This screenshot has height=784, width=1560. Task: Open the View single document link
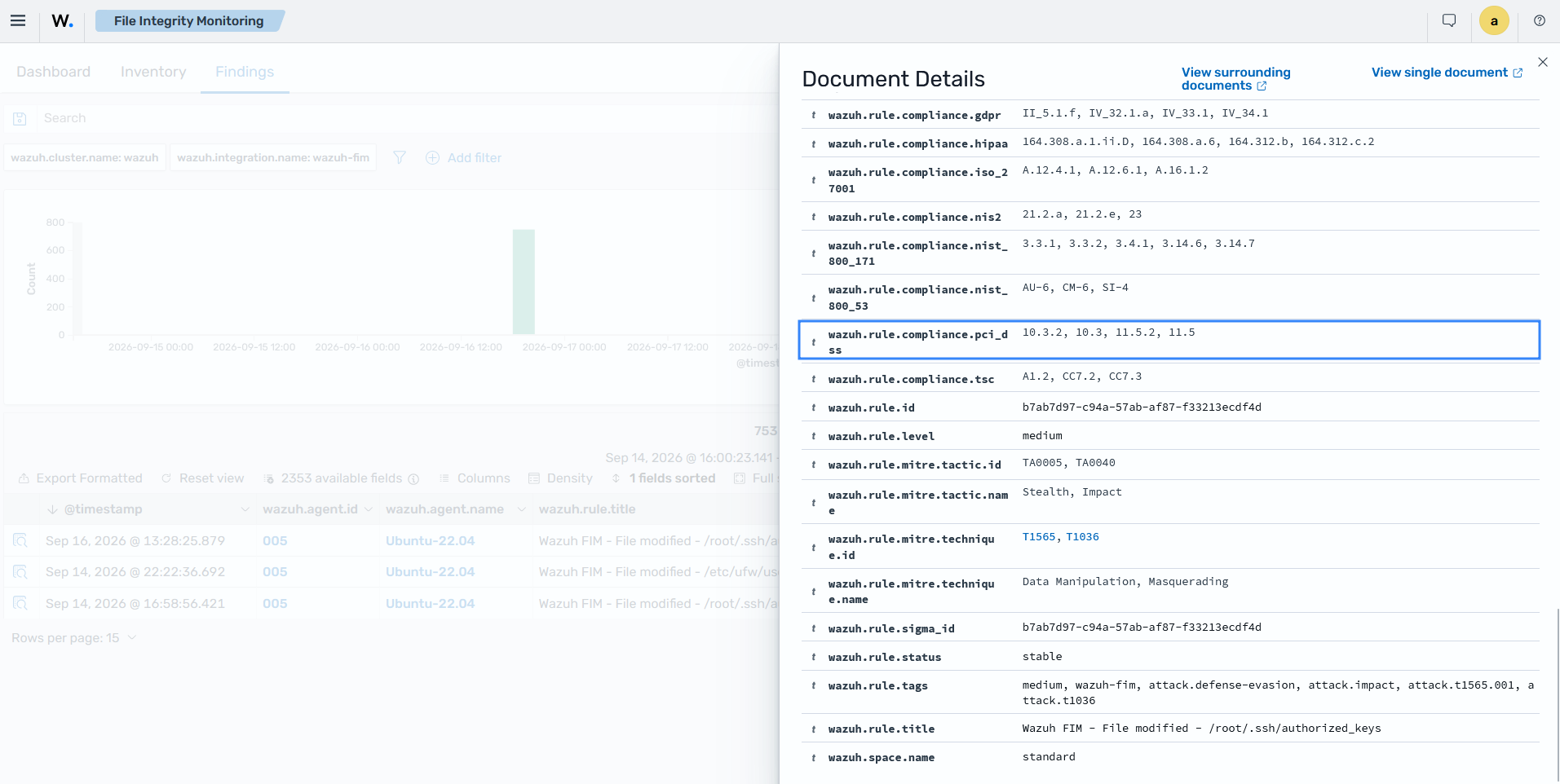1447,73
